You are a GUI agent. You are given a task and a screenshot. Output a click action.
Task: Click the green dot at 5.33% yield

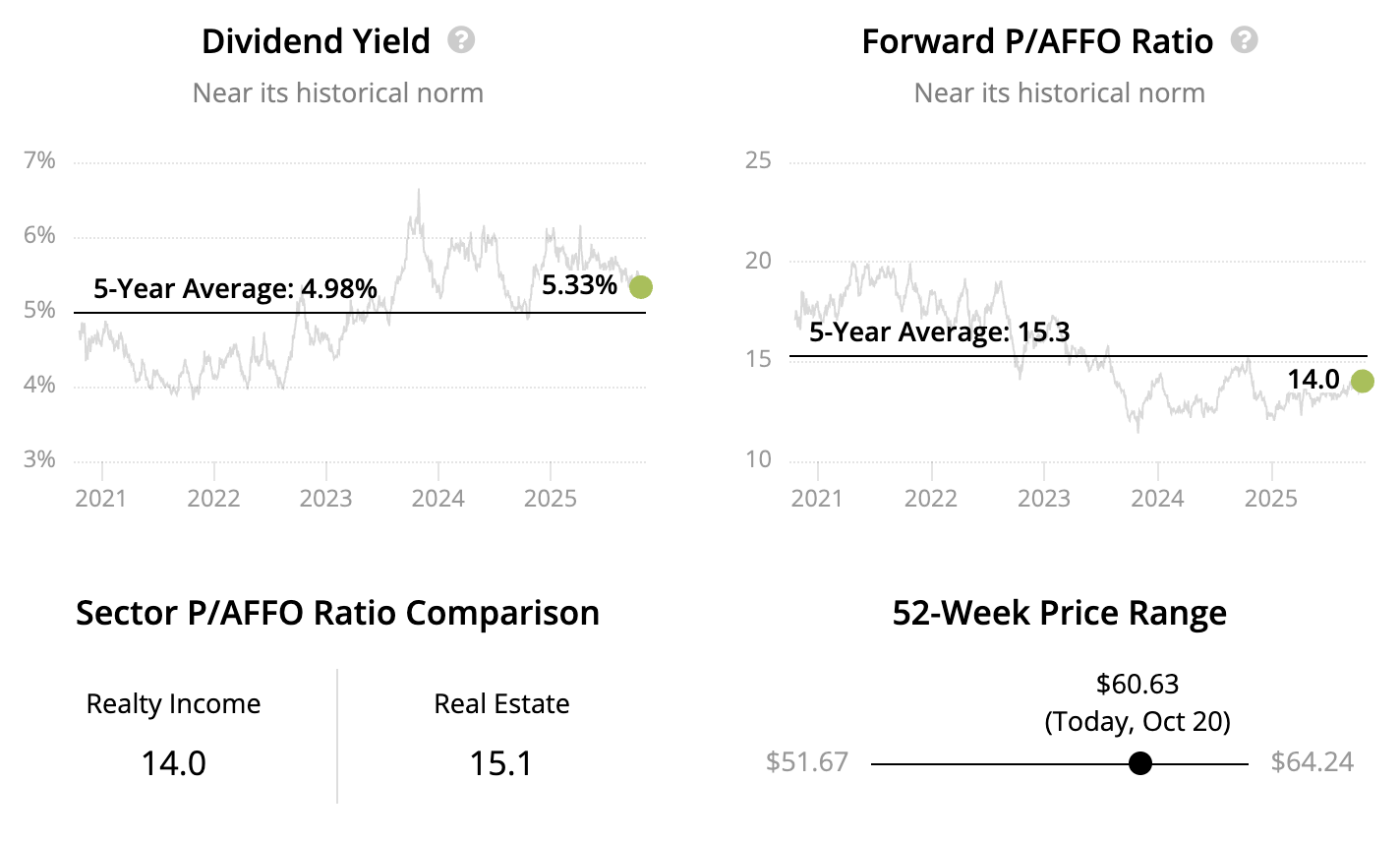[641, 287]
